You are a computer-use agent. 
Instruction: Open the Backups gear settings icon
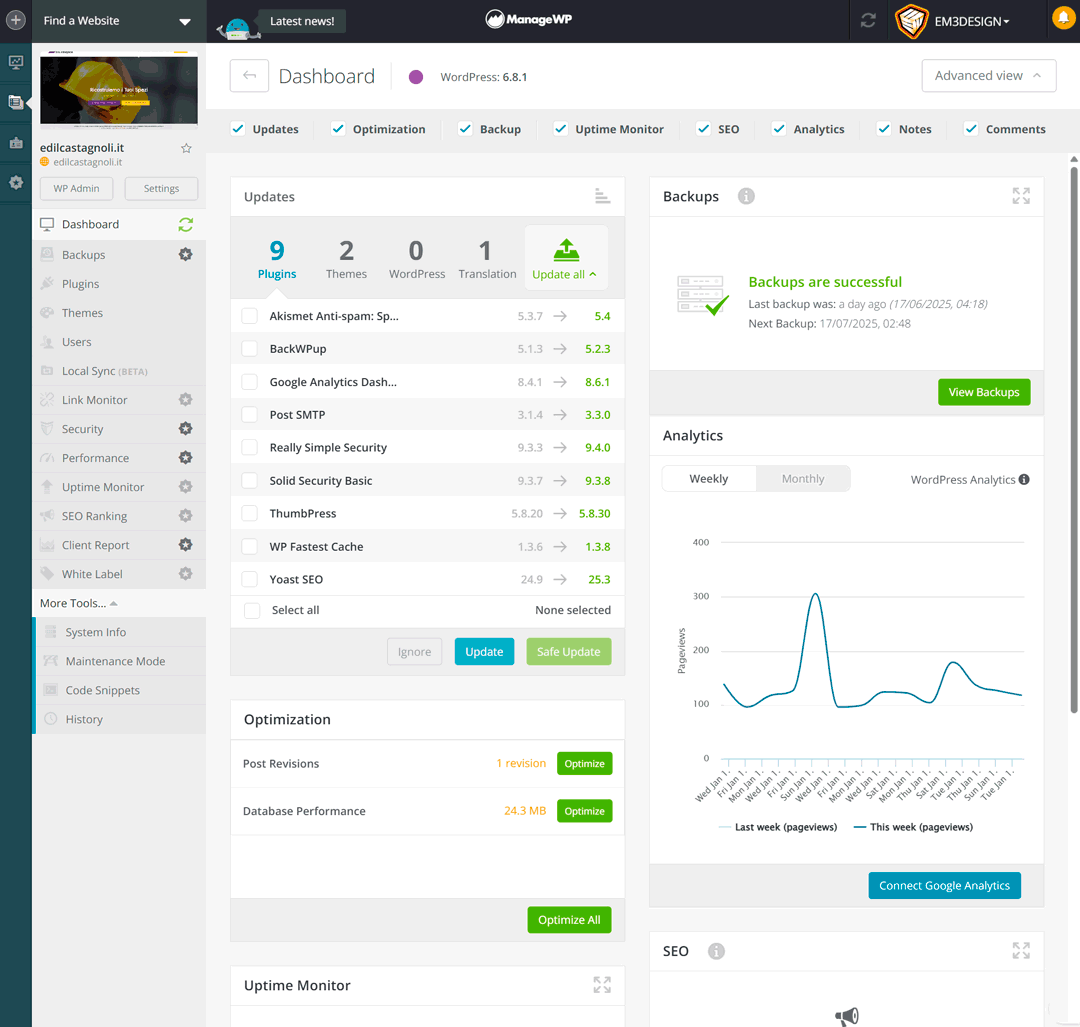click(x=185, y=255)
